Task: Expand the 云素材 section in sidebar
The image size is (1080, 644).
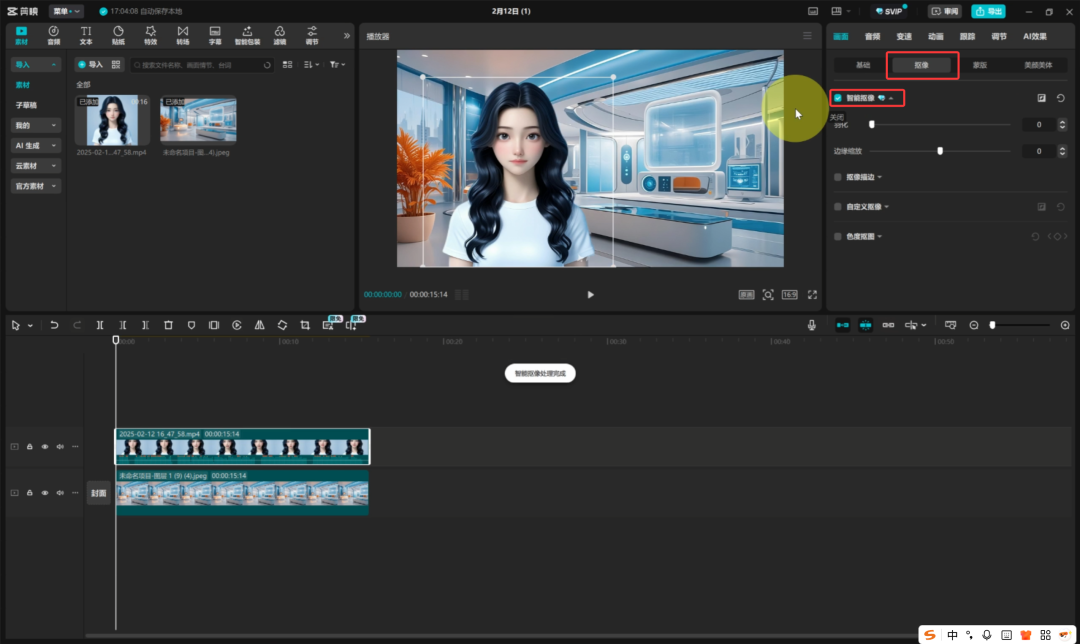Action: tap(36, 166)
